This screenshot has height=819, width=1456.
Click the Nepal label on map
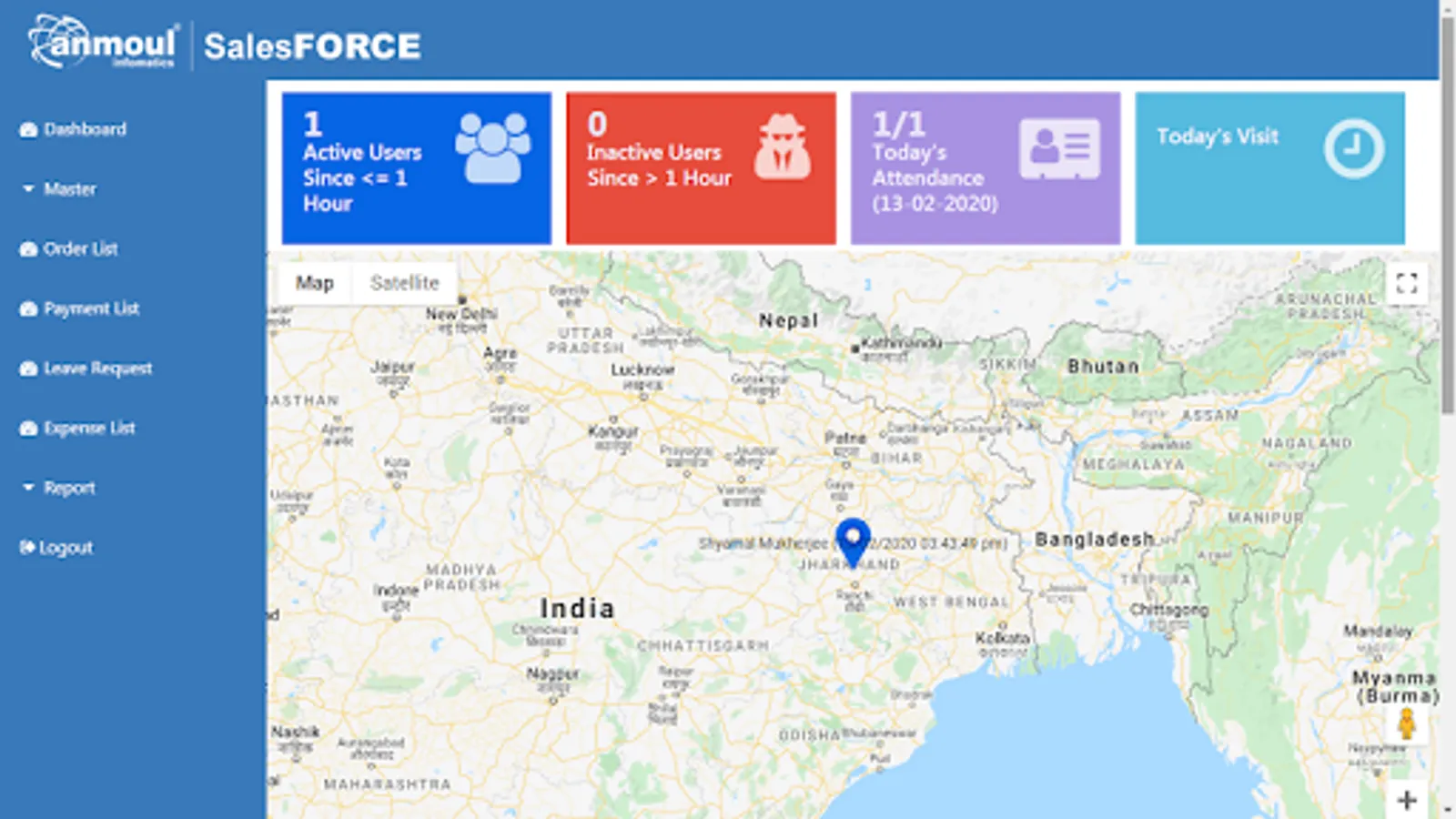[x=789, y=320]
